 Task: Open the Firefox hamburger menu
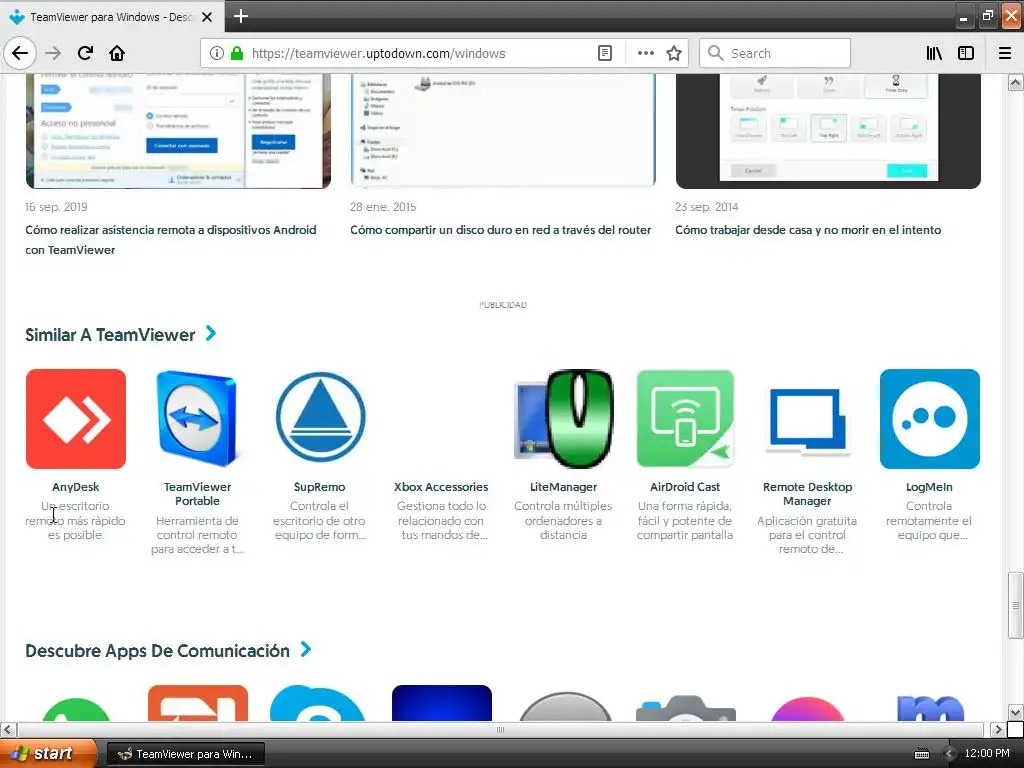tap(1005, 53)
